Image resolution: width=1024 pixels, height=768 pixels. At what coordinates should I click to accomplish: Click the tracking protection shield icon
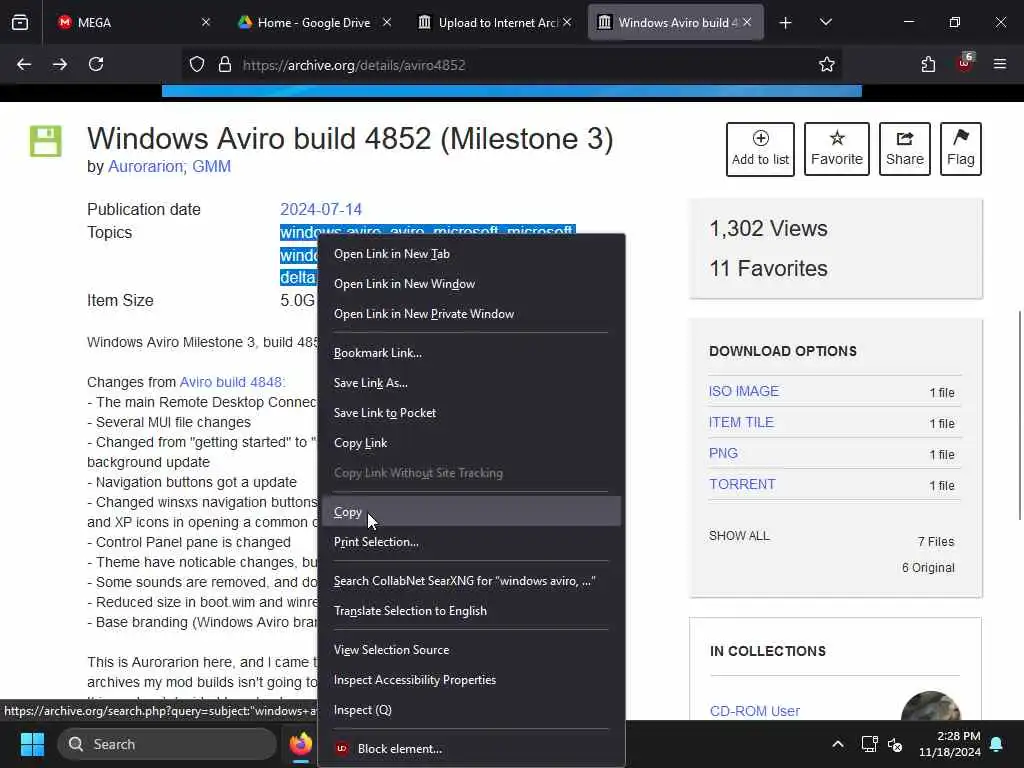(197, 64)
